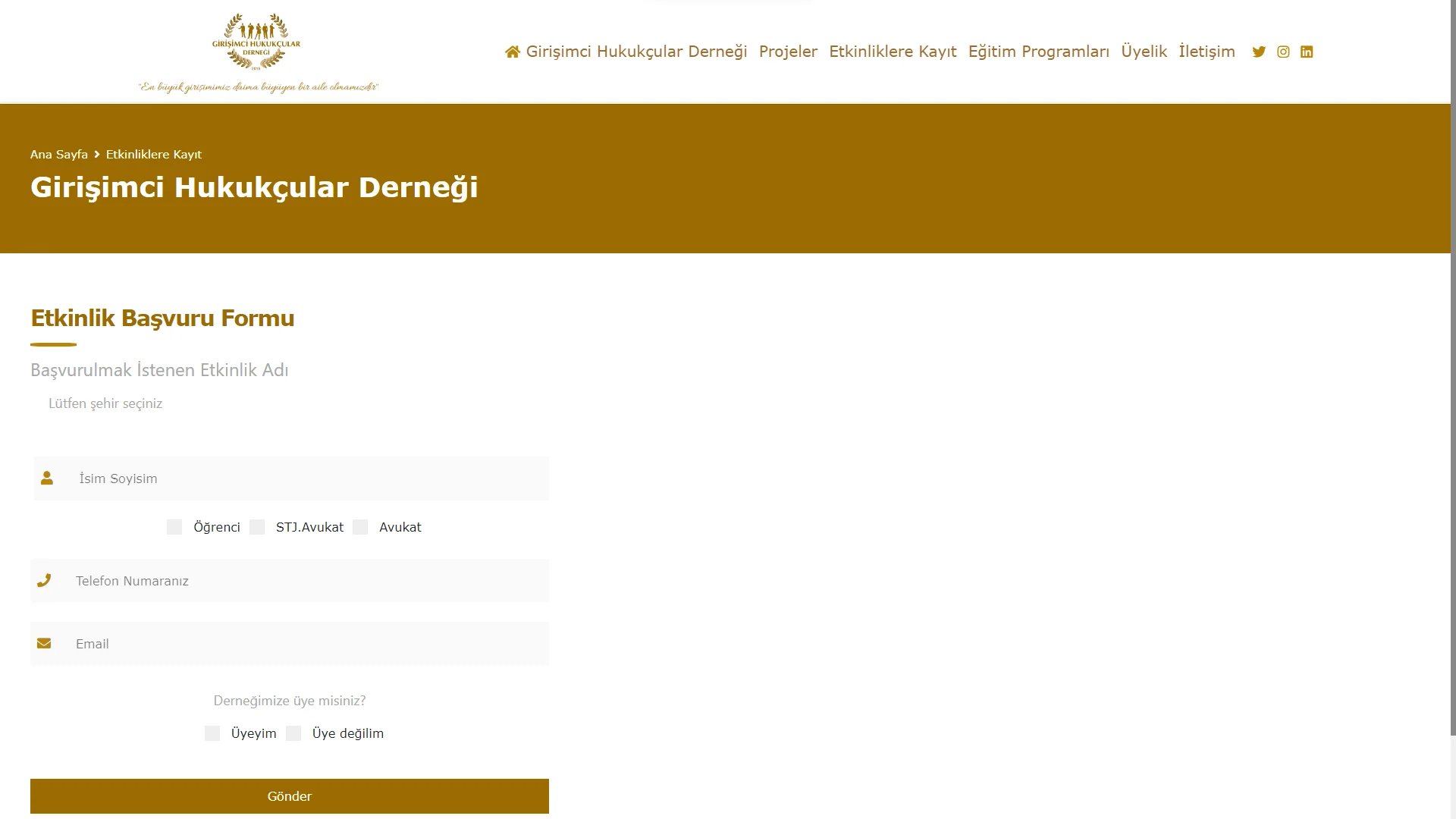The height and width of the screenshot is (819, 1456).
Task: Click the Ana Sayfa breadcrumb link
Action: point(59,154)
